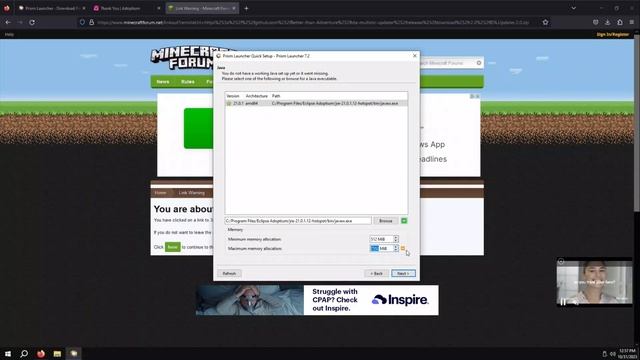Close the floating video ad
This screenshot has width=640, height=360.
(x=561, y=261)
